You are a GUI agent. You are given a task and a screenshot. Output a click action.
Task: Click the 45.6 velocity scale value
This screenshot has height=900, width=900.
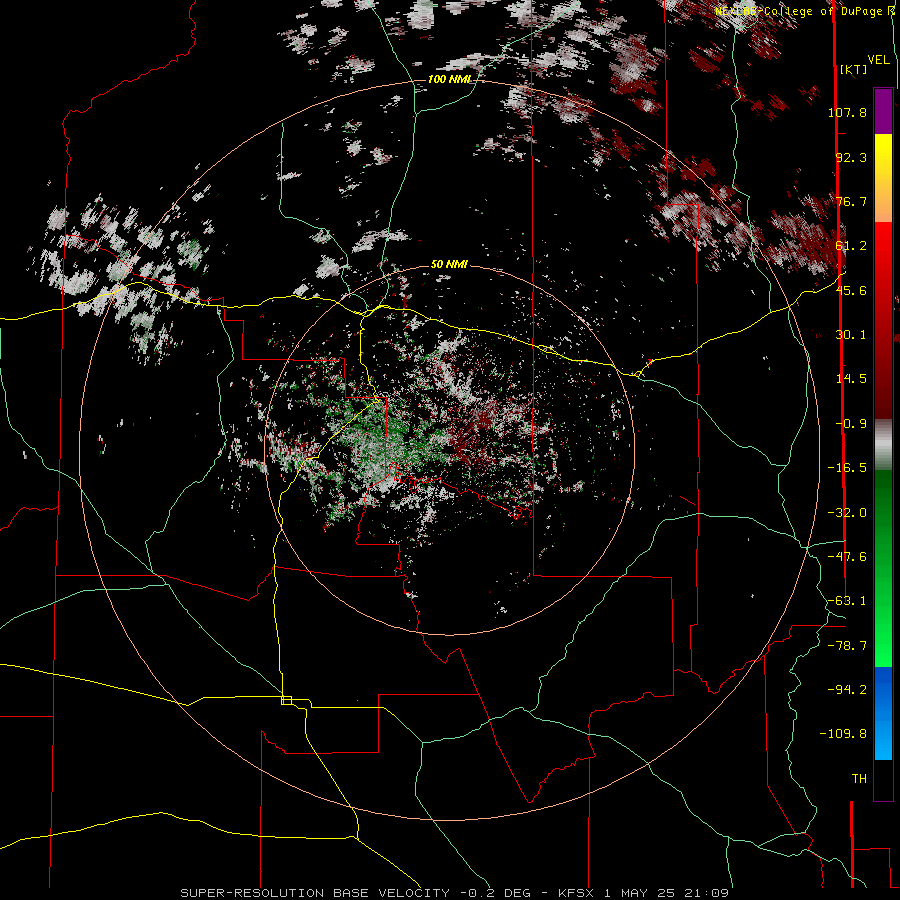(x=851, y=290)
